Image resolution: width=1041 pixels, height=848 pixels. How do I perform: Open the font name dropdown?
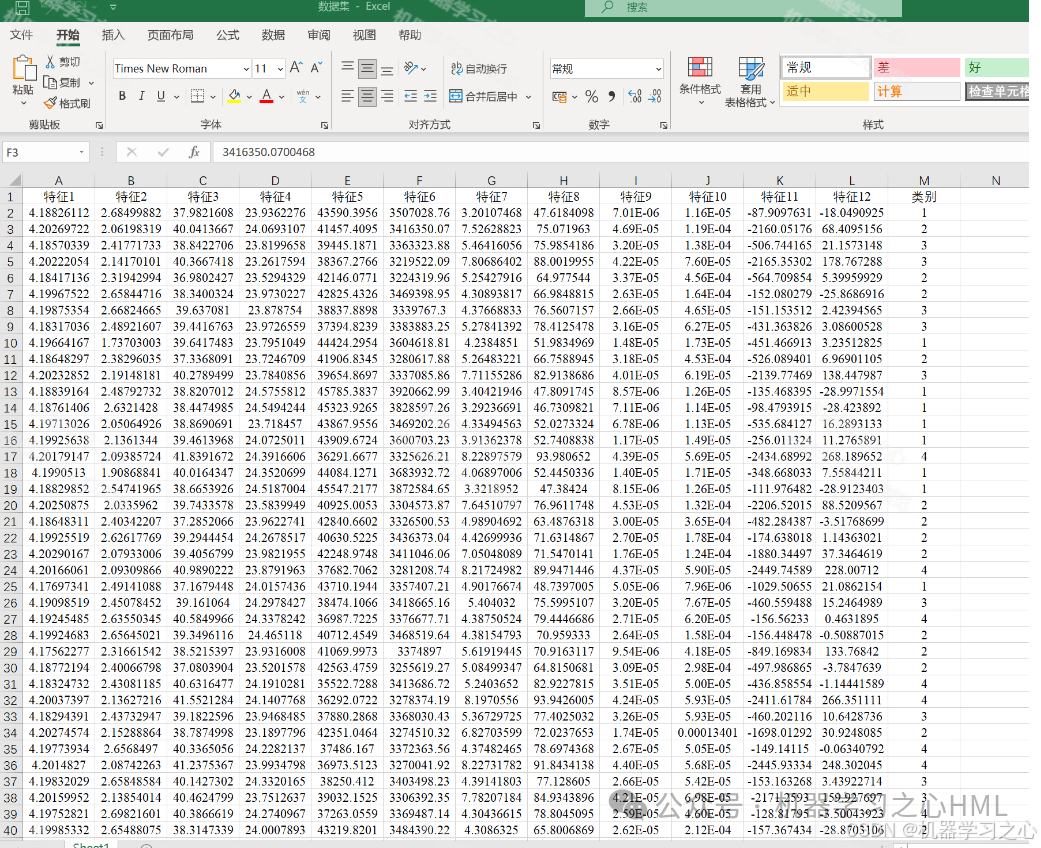[x=246, y=68]
